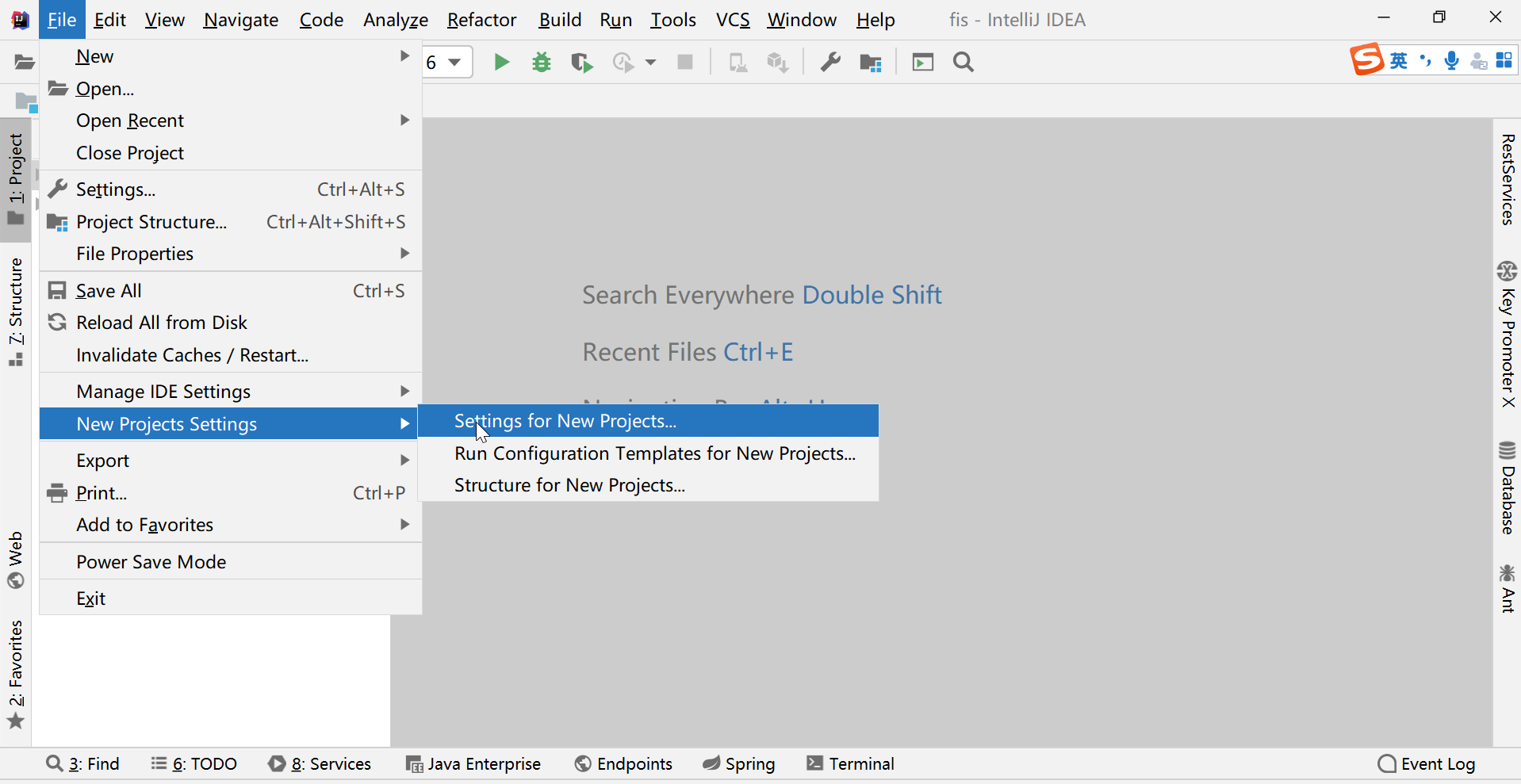This screenshot has width=1521, height=784.
Task: Click the profiler run icon
Action: point(624,62)
